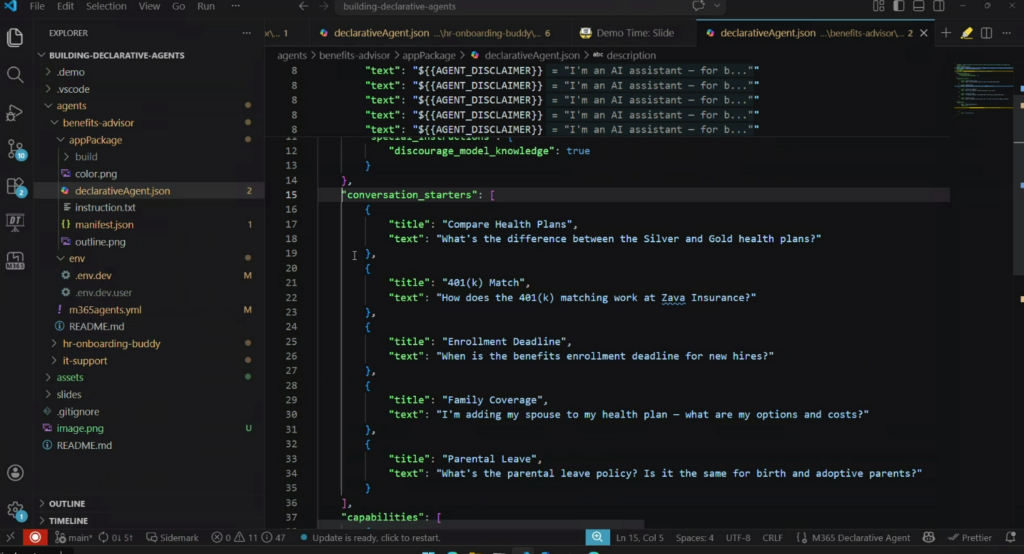Image resolution: width=1024 pixels, height=554 pixels.
Task: Open the Run and Debug view
Action: 15,112
